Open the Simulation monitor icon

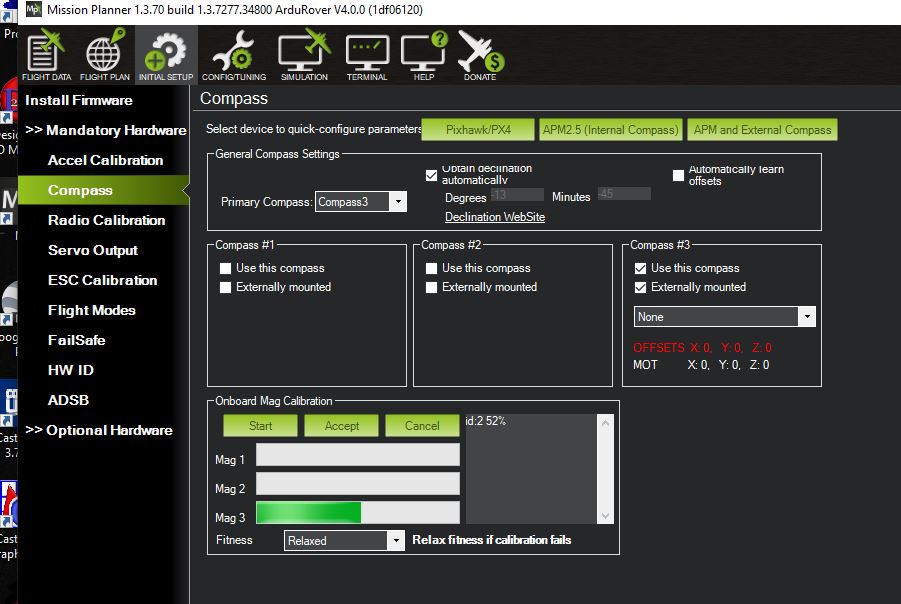click(x=304, y=55)
